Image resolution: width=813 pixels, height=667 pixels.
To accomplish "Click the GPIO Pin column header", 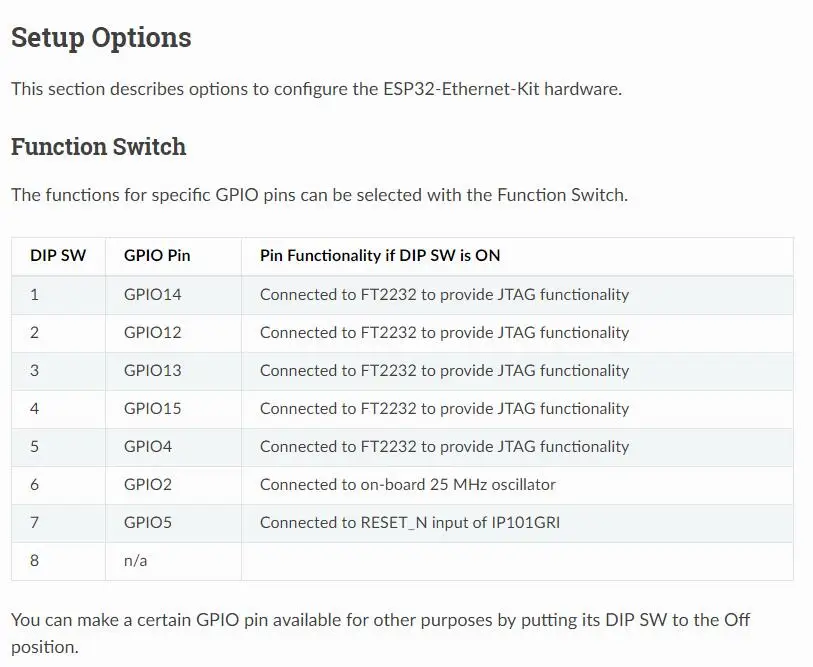I will pos(157,256).
